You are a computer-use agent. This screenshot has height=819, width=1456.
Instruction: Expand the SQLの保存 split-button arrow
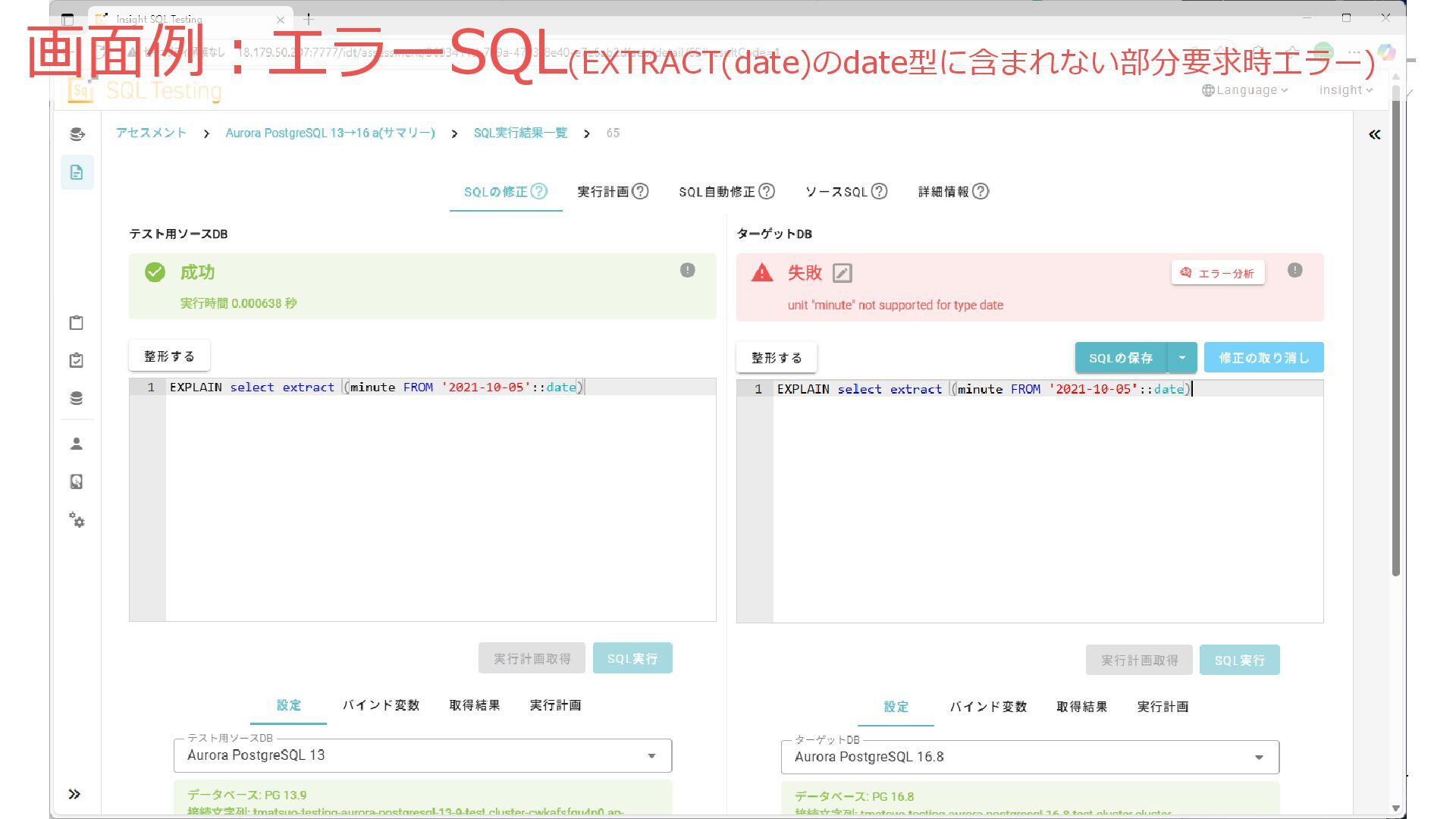coord(1181,357)
